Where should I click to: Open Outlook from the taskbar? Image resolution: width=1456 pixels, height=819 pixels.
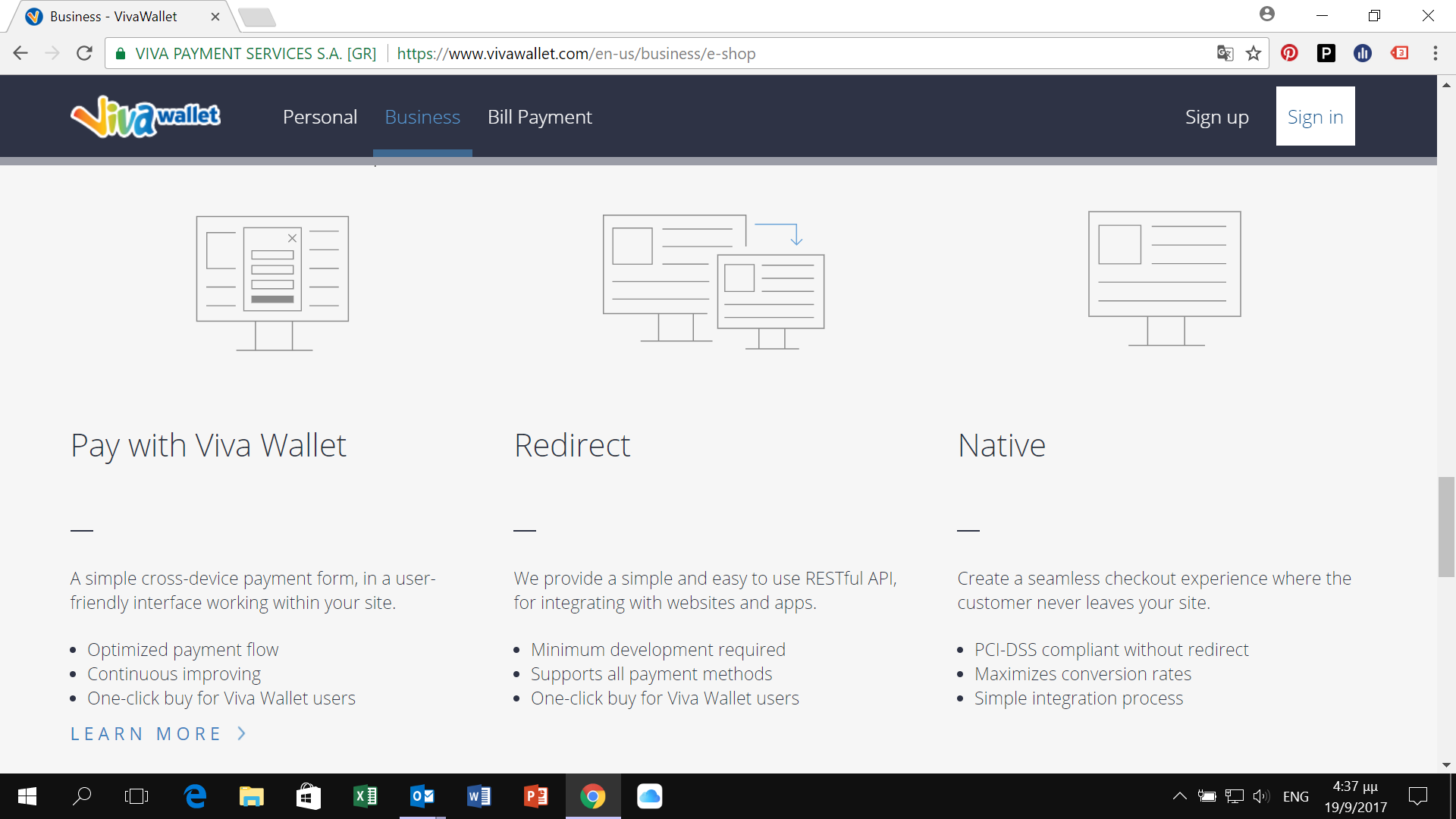click(x=422, y=796)
